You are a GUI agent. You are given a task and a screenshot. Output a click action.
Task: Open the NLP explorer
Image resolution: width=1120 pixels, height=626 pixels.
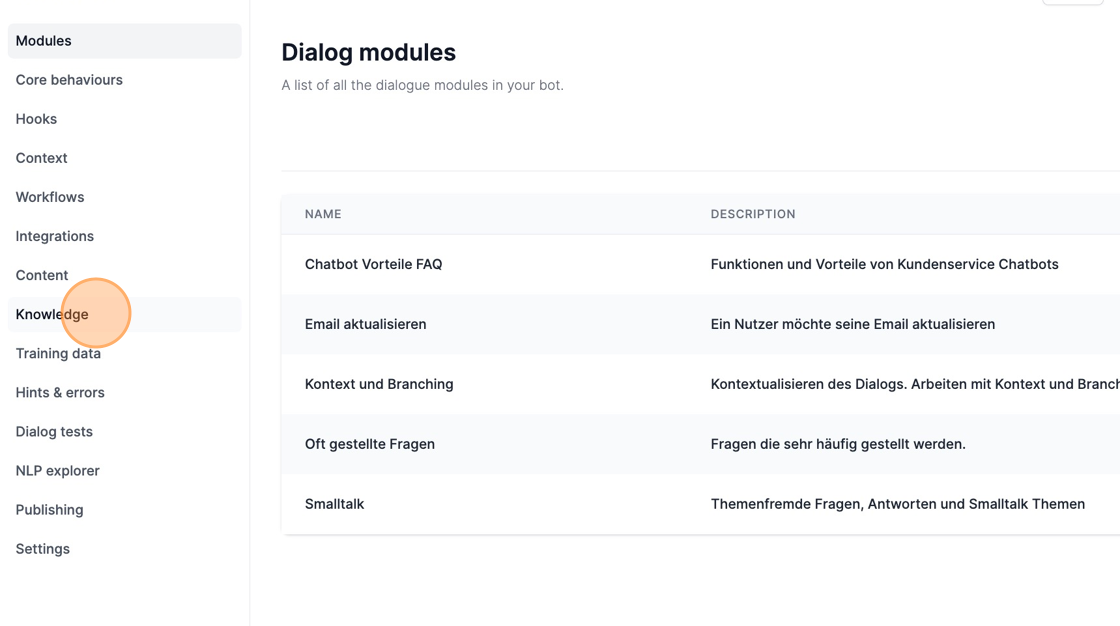coord(124,470)
